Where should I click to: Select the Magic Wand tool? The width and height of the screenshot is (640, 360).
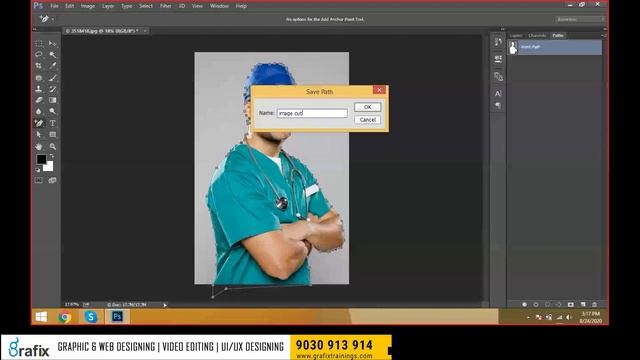tap(52, 54)
